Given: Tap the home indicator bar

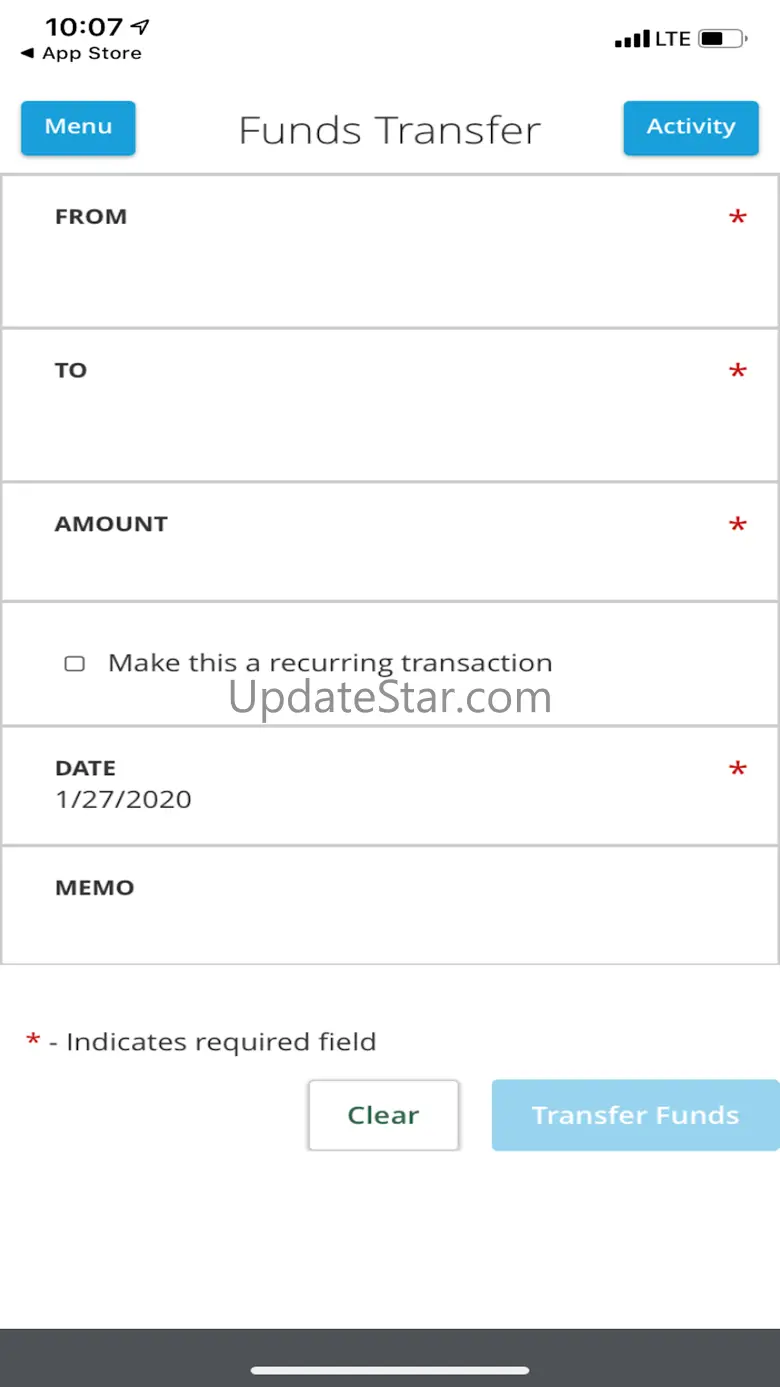Looking at the screenshot, I should pyautogui.click(x=390, y=1370).
